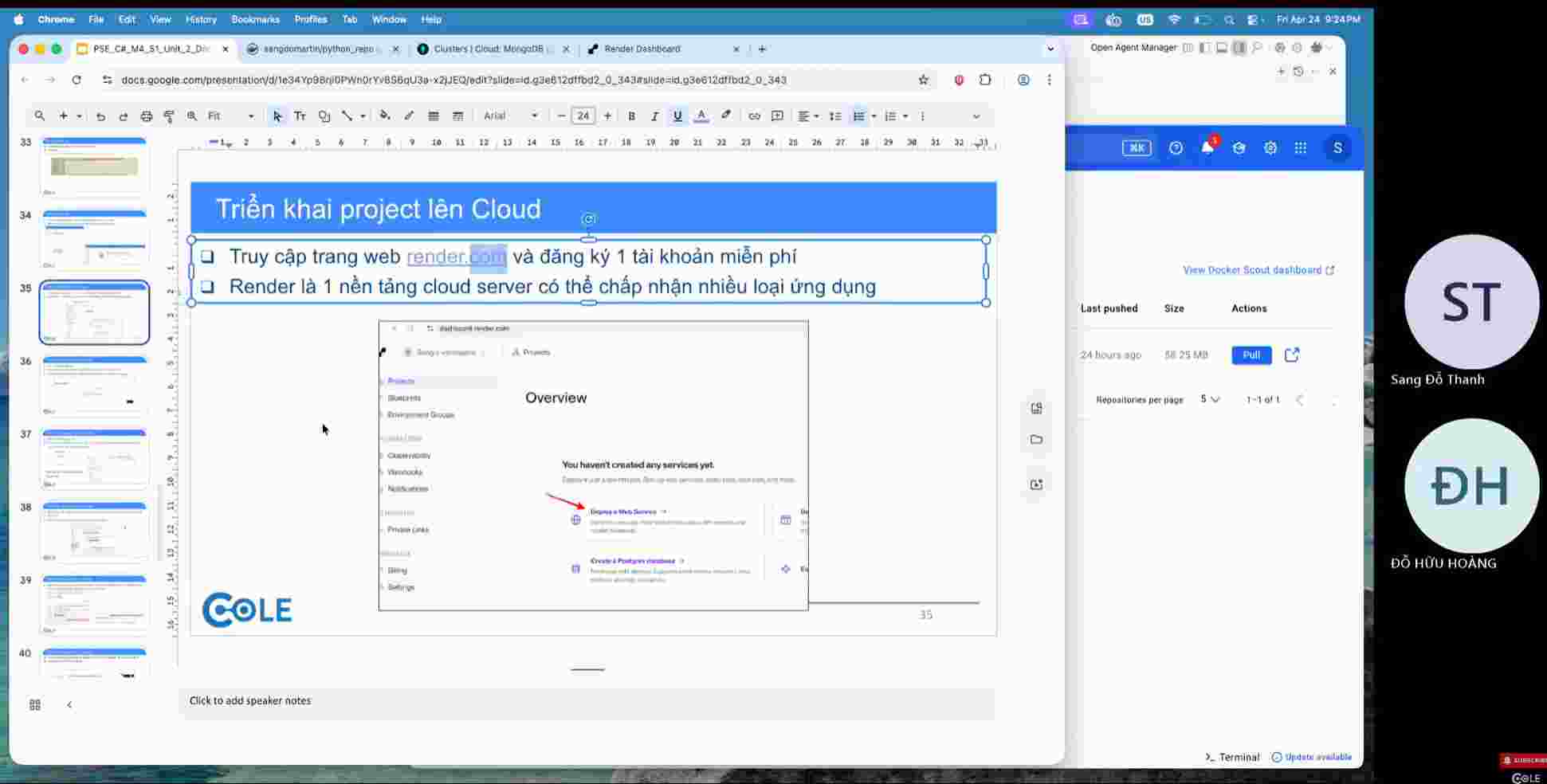Open line and paragraph spacing

pyautogui.click(x=835, y=116)
